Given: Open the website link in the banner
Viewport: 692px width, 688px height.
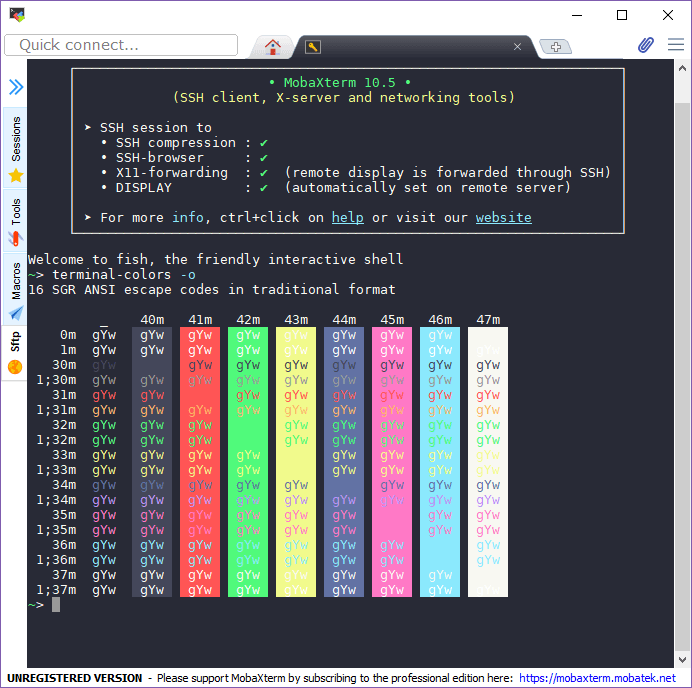Looking at the screenshot, I should coord(504,218).
